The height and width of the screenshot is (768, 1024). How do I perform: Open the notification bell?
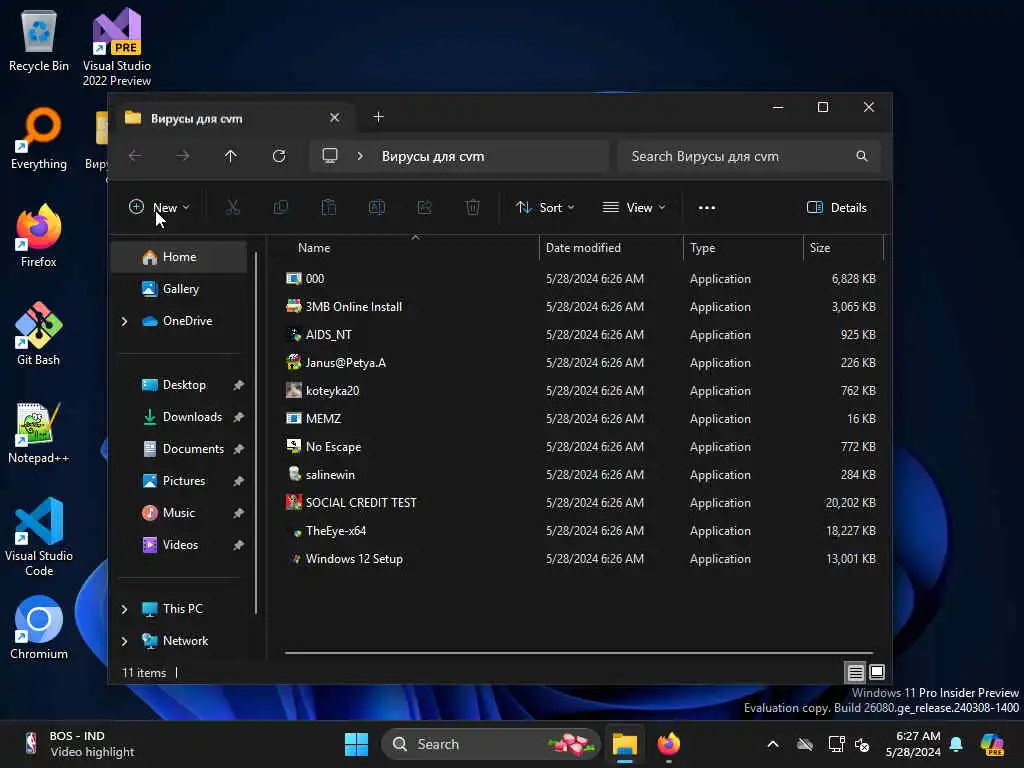[x=956, y=744]
